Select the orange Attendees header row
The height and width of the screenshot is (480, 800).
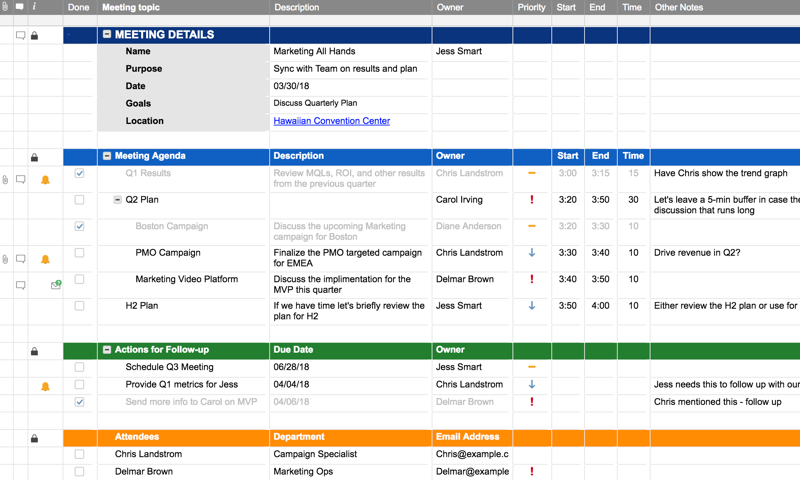[136, 437]
